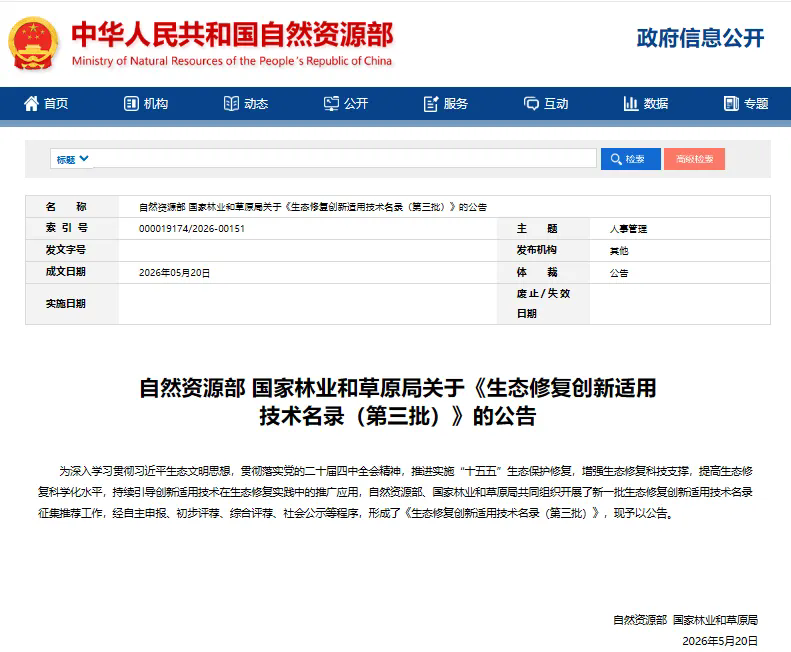Open the 专题 menu item
The image size is (791, 652).
pyautogui.click(x=746, y=103)
